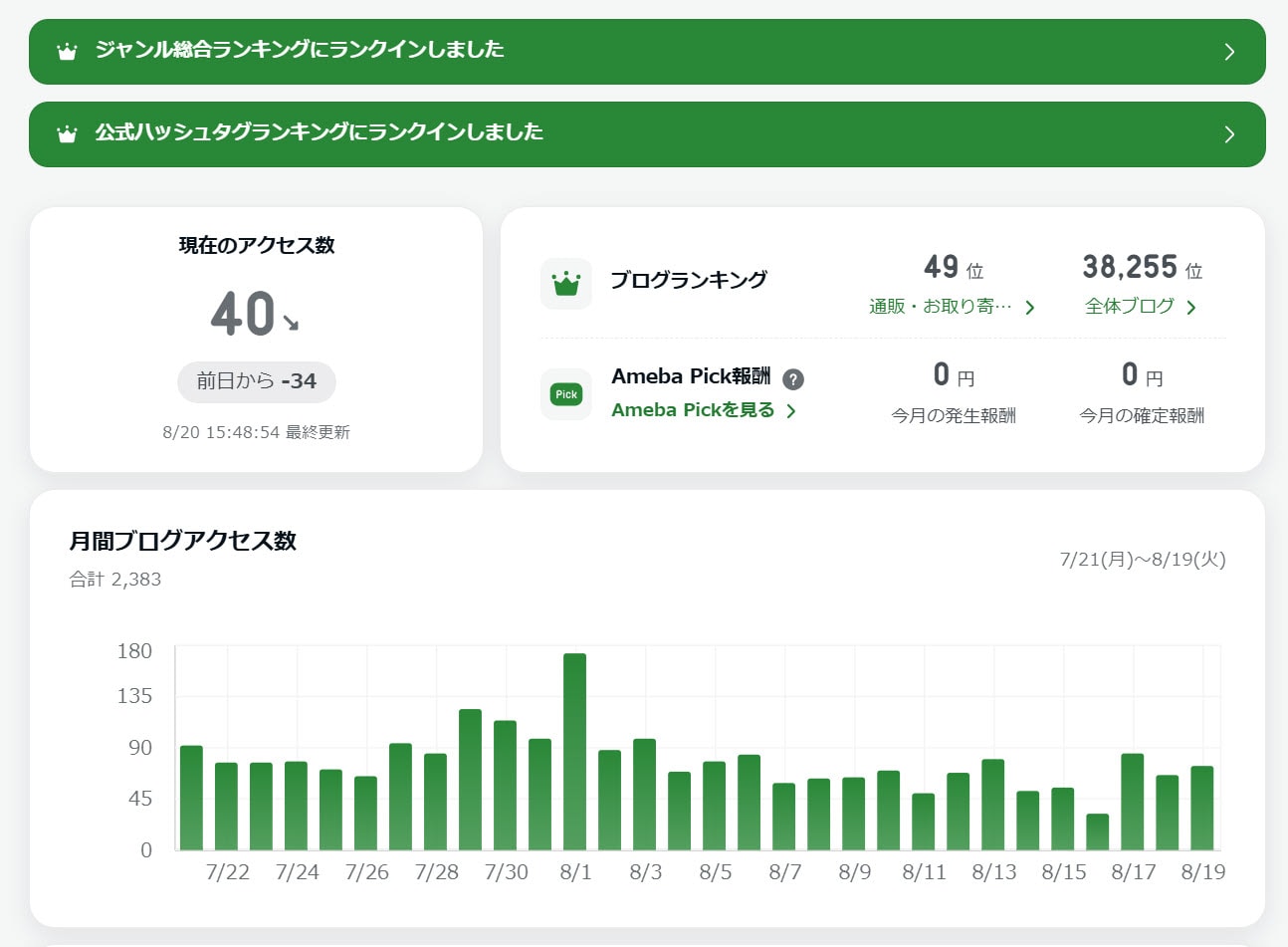The height and width of the screenshot is (947, 1288).
Task: Select the 7/29 bar in monthly chart
Action: [x=470, y=780]
